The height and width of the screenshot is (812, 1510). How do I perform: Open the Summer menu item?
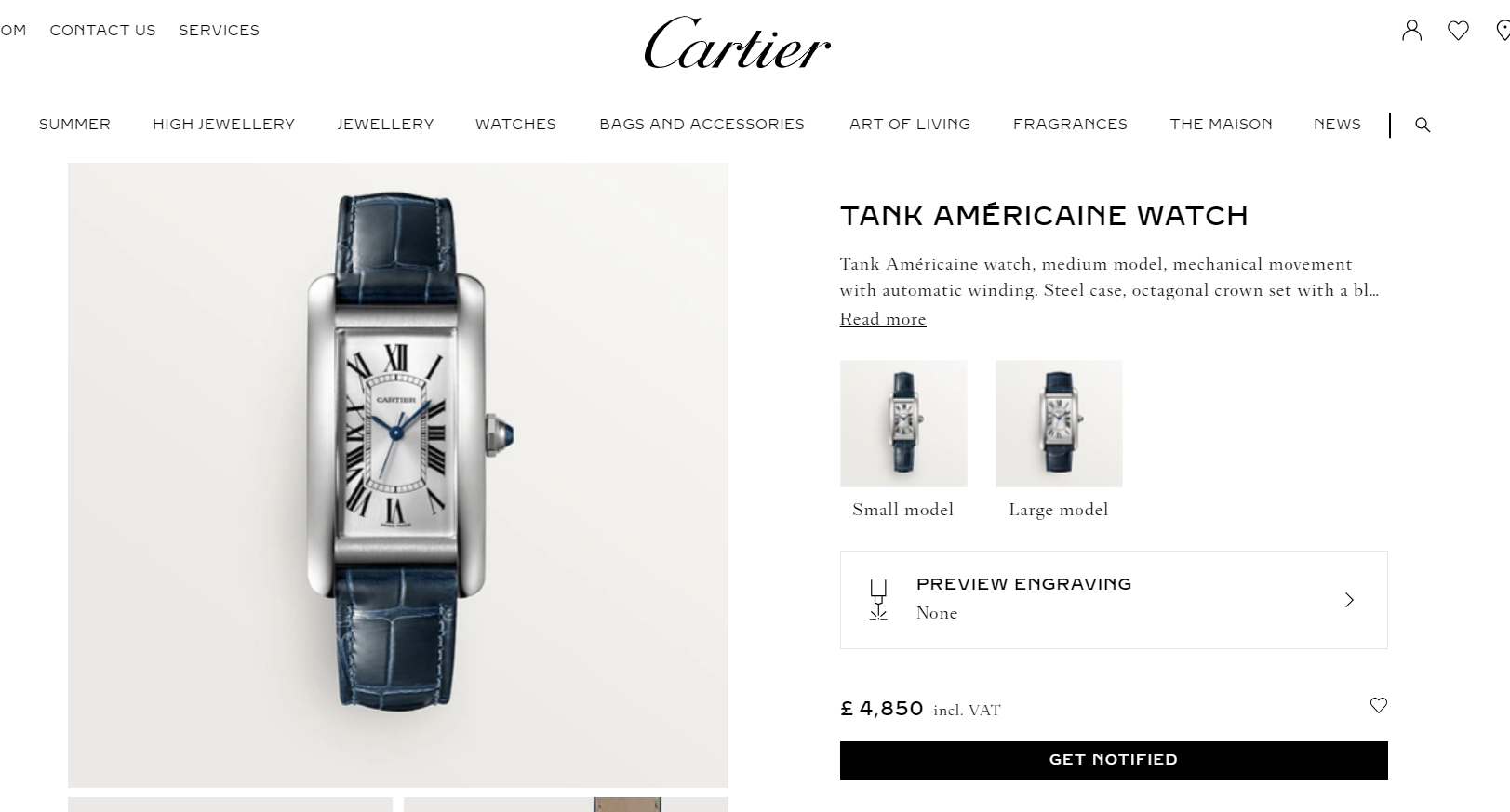[74, 125]
